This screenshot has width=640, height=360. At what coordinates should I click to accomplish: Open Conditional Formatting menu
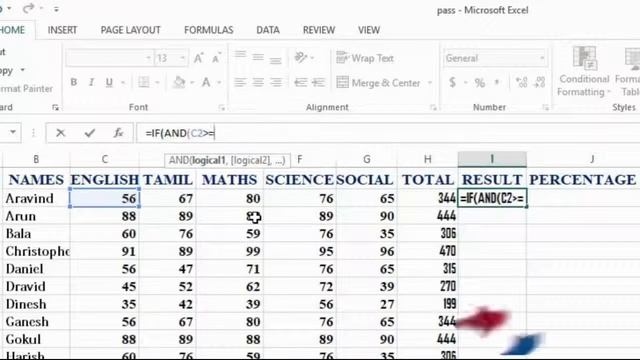[584, 72]
